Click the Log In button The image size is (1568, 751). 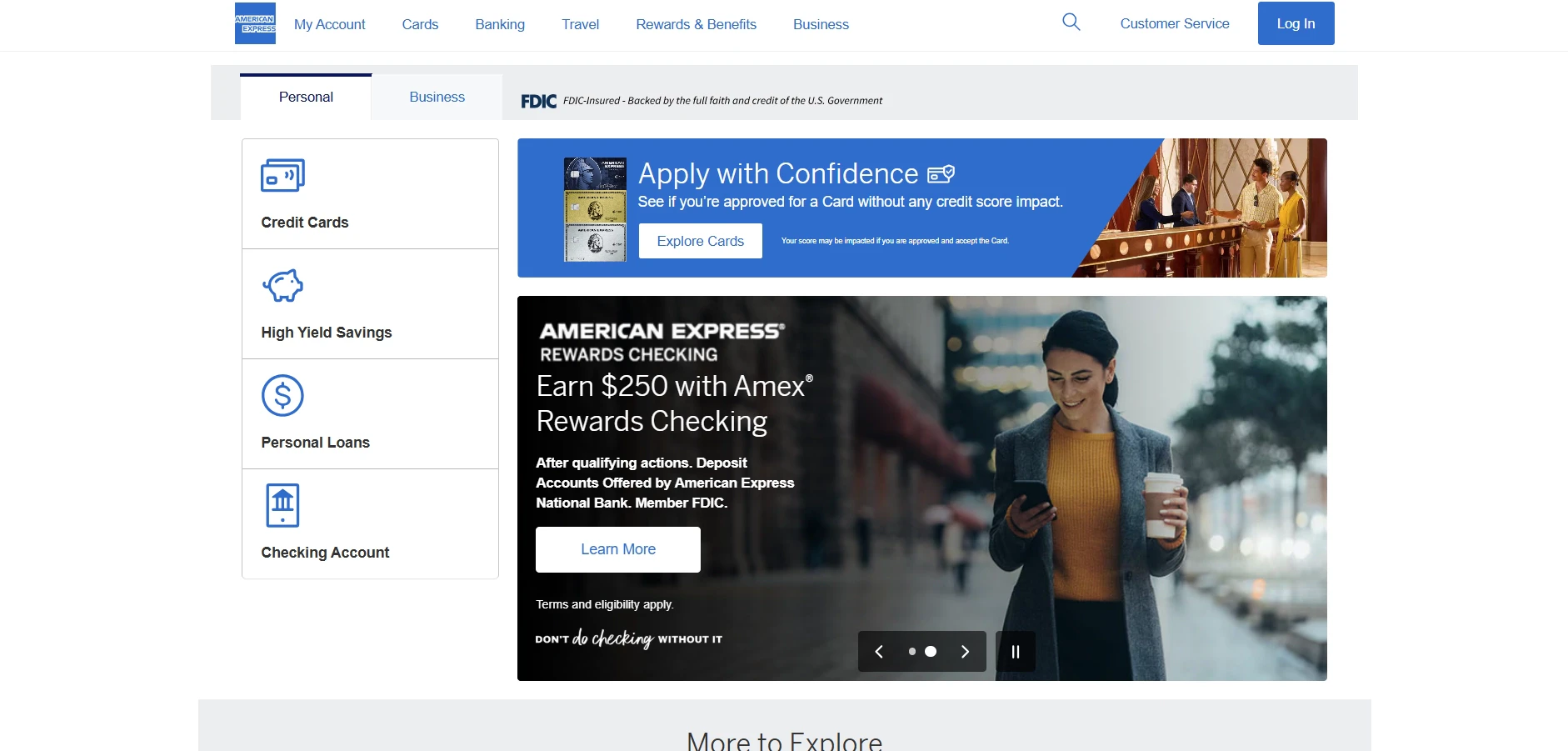point(1296,23)
